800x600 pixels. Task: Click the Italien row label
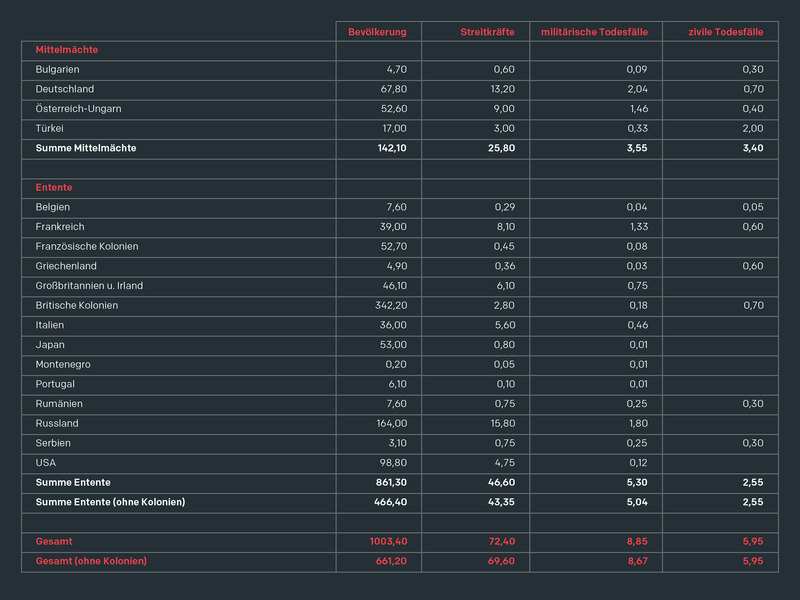[x=49, y=325]
